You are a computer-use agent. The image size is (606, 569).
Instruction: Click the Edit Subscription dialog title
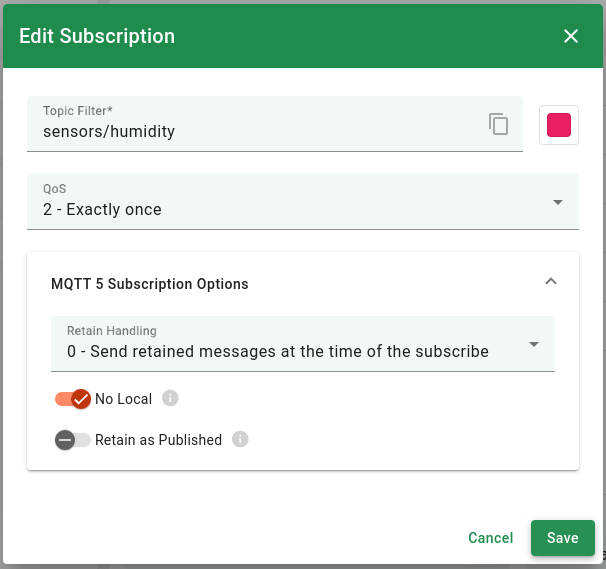97,36
